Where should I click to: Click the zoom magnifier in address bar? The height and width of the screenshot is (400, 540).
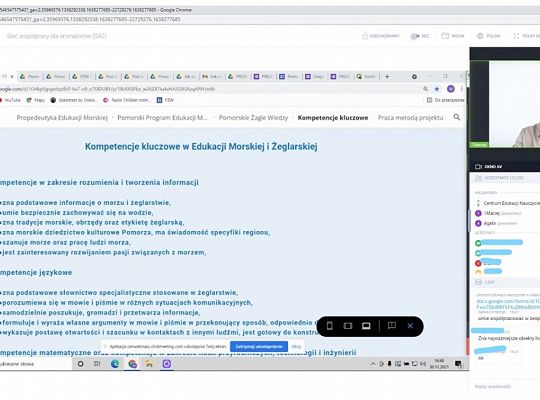[x=426, y=89]
